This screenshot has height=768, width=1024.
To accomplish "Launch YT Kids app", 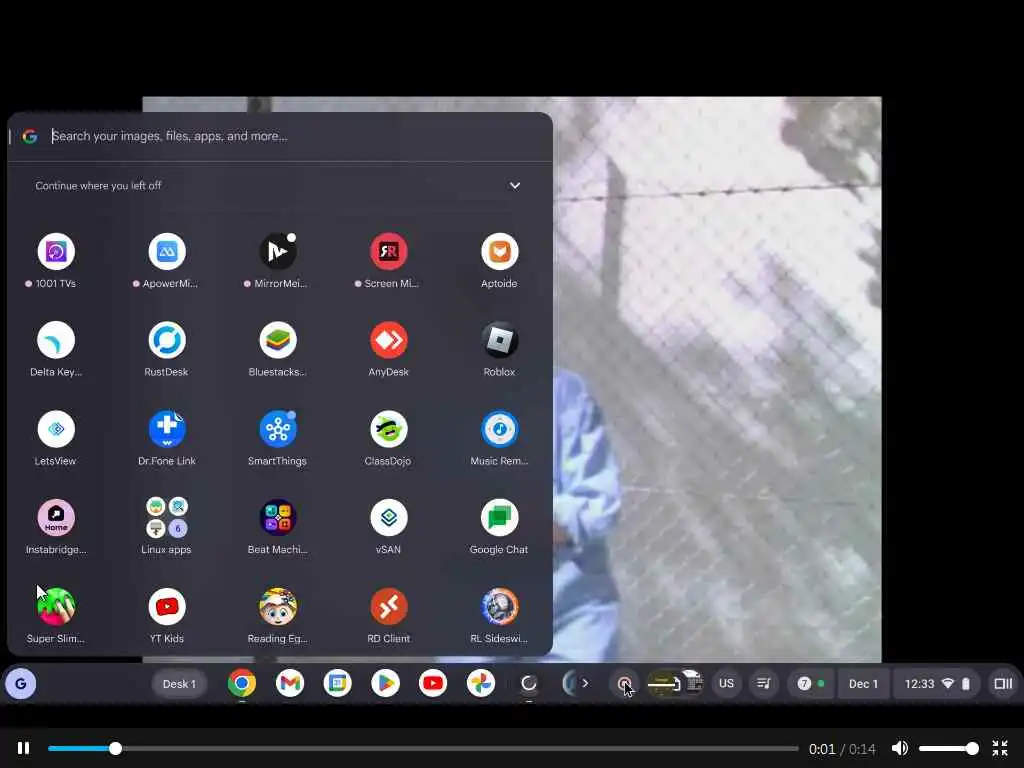I will point(167,607).
